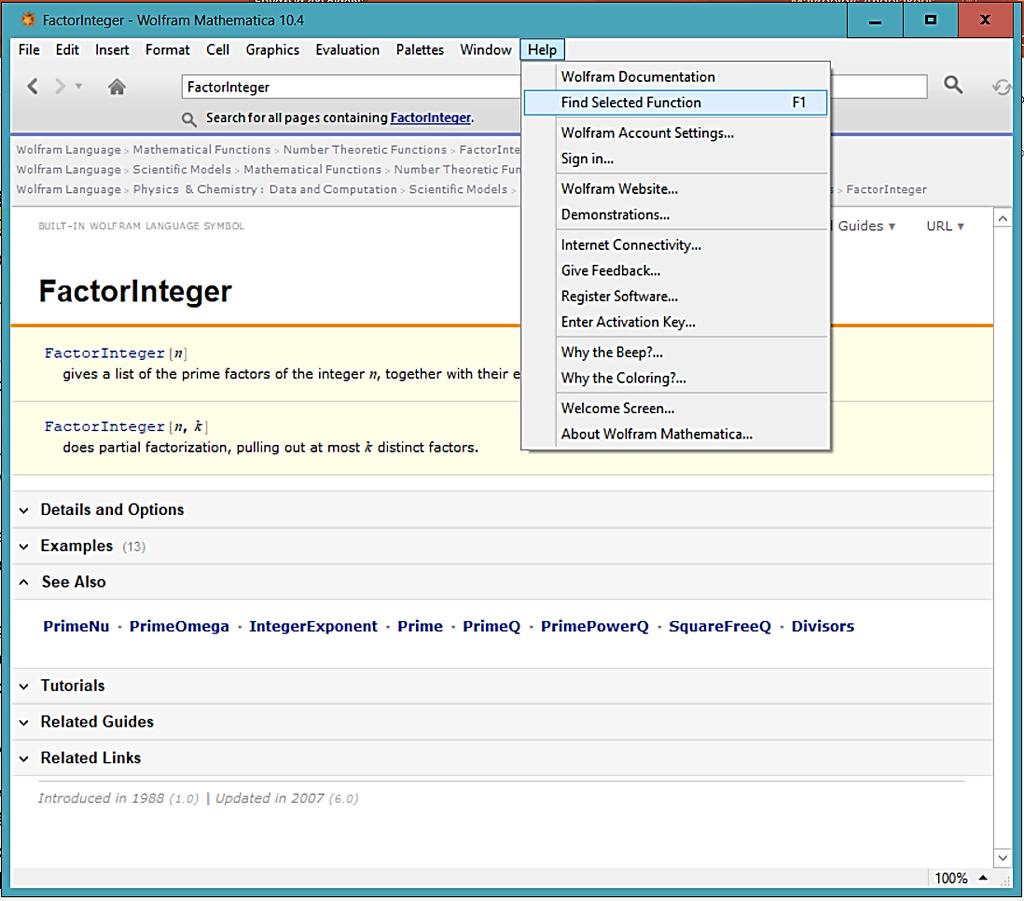Open the SquareFreeQ reference link
This screenshot has width=1024, height=901.
[x=720, y=626]
